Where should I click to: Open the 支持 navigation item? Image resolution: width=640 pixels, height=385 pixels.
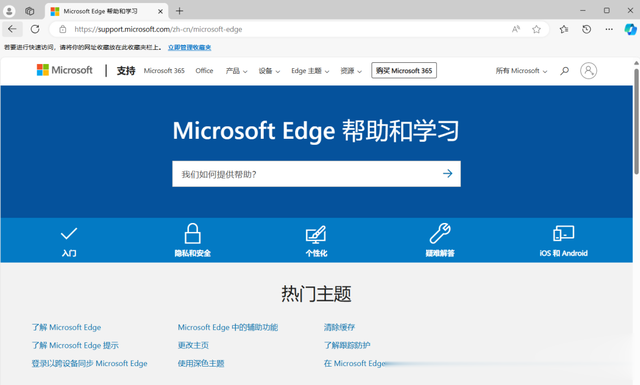click(x=126, y=71)
